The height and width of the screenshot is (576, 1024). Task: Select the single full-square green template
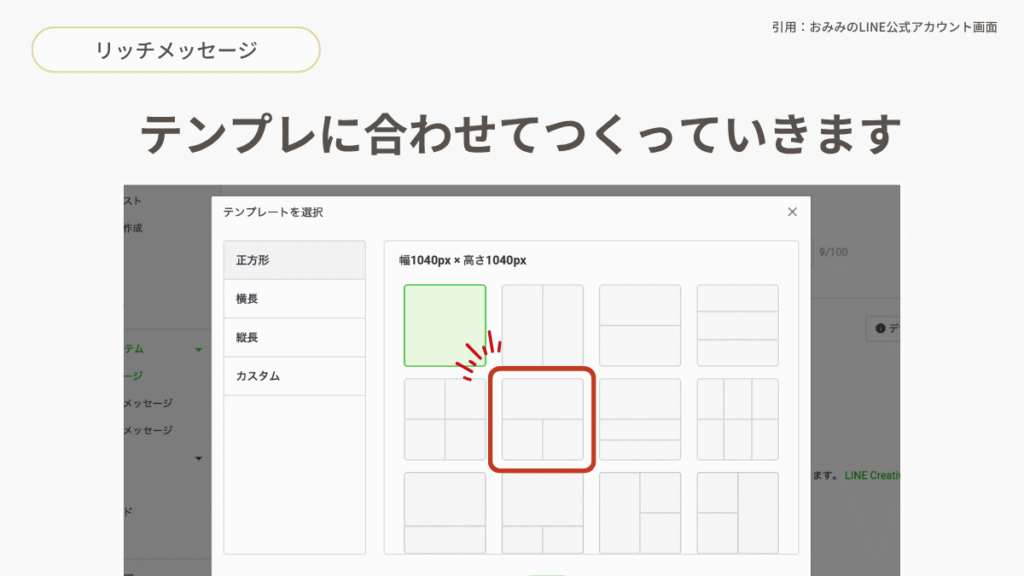pyautogui.click(x=445, y=326)
